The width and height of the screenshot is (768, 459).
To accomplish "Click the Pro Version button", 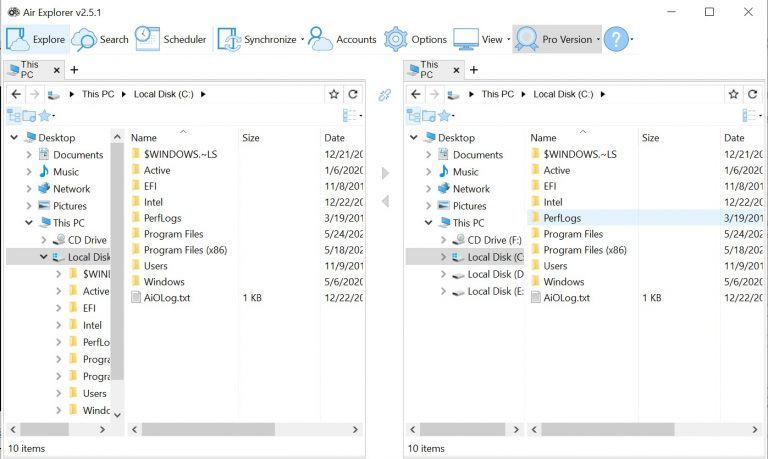I will pos(554,39).
